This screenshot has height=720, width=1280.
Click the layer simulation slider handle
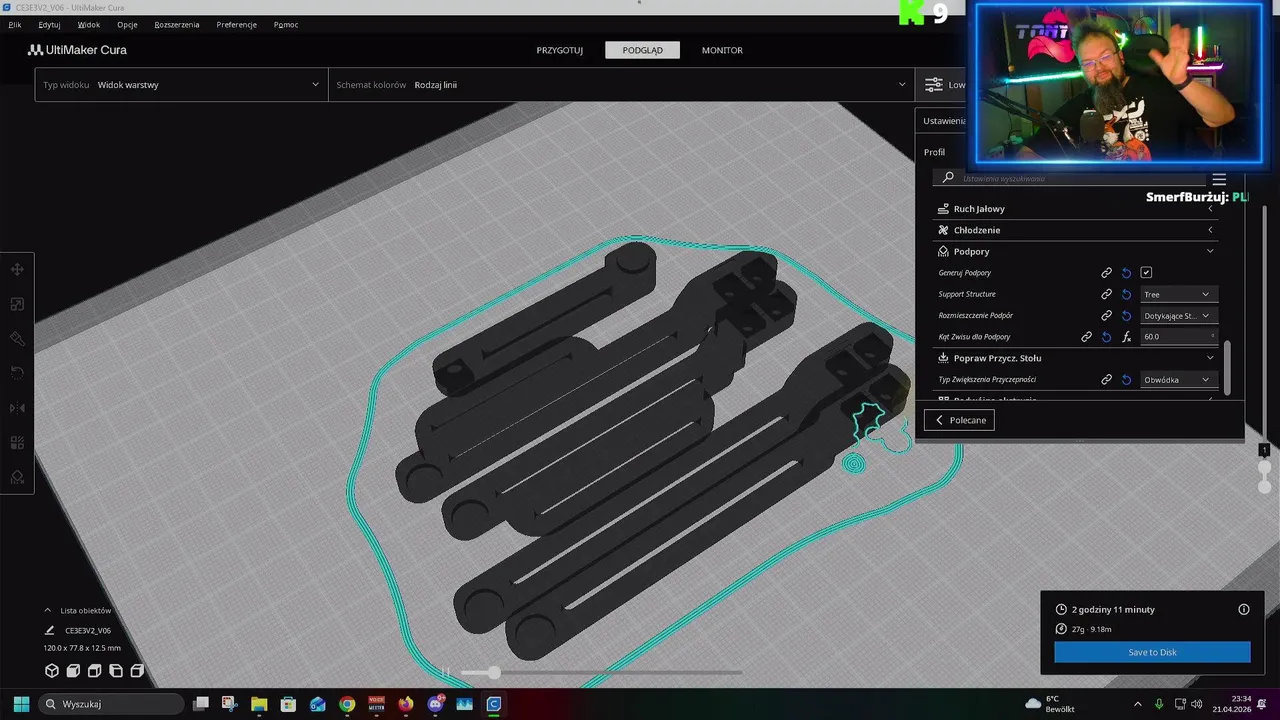pyautogui.click(x=493, y=673)
